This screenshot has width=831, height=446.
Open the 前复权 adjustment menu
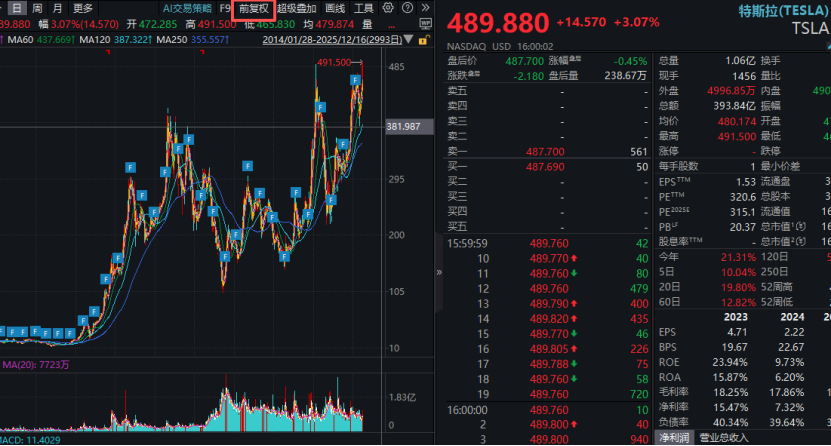coord(254,8)
